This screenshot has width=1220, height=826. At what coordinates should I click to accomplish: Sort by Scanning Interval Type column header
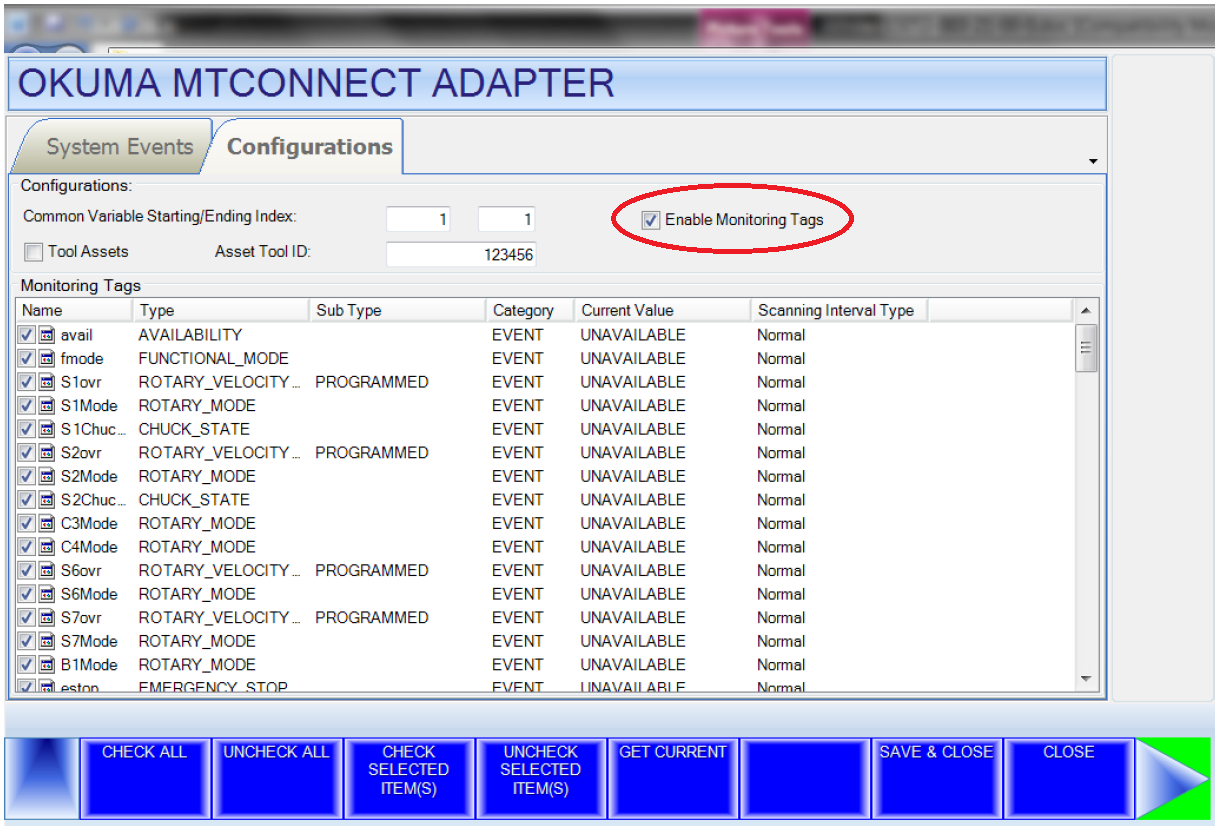[x=839, y=310]
